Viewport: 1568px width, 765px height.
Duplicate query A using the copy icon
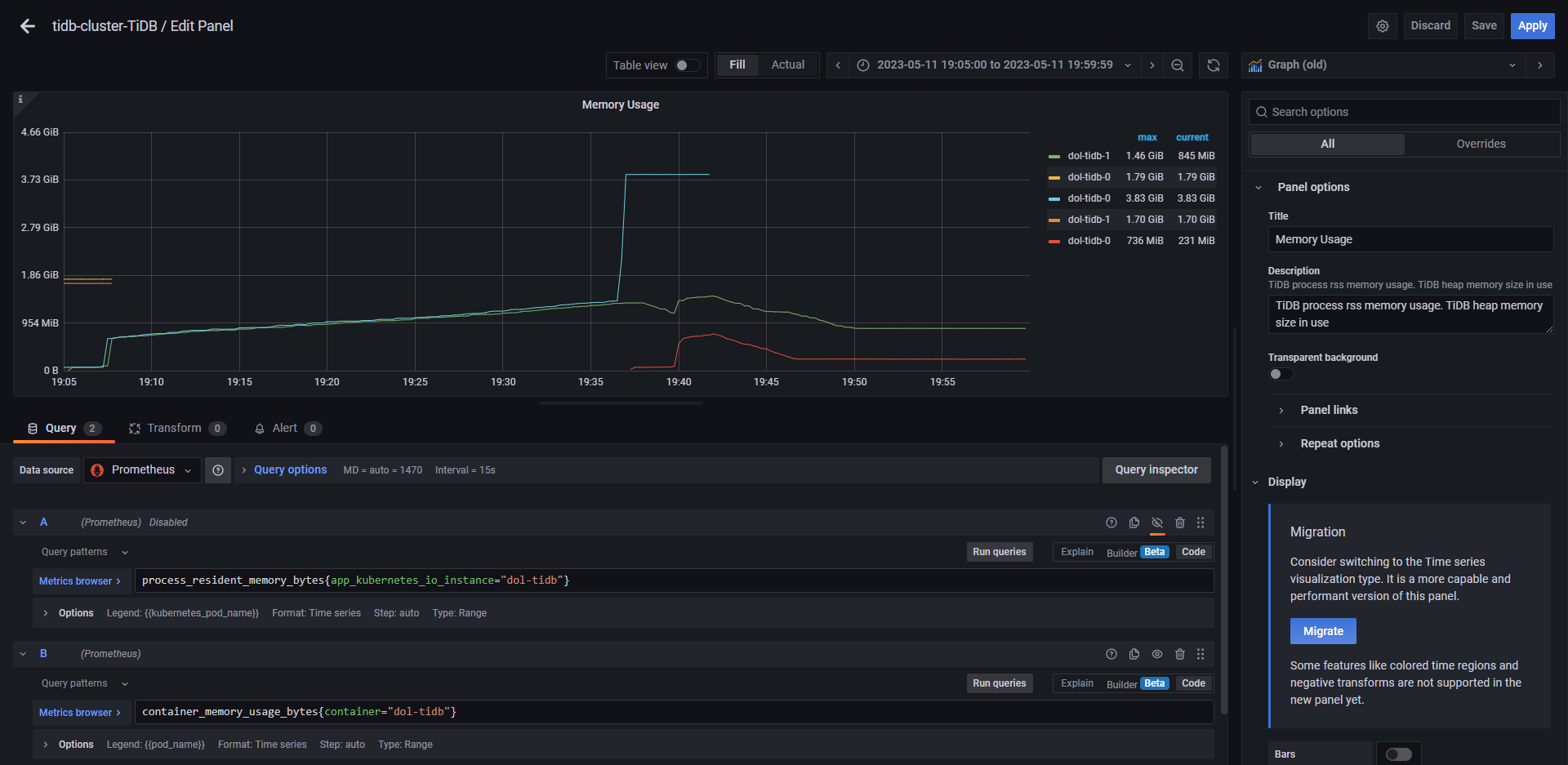pos(1134,523)
